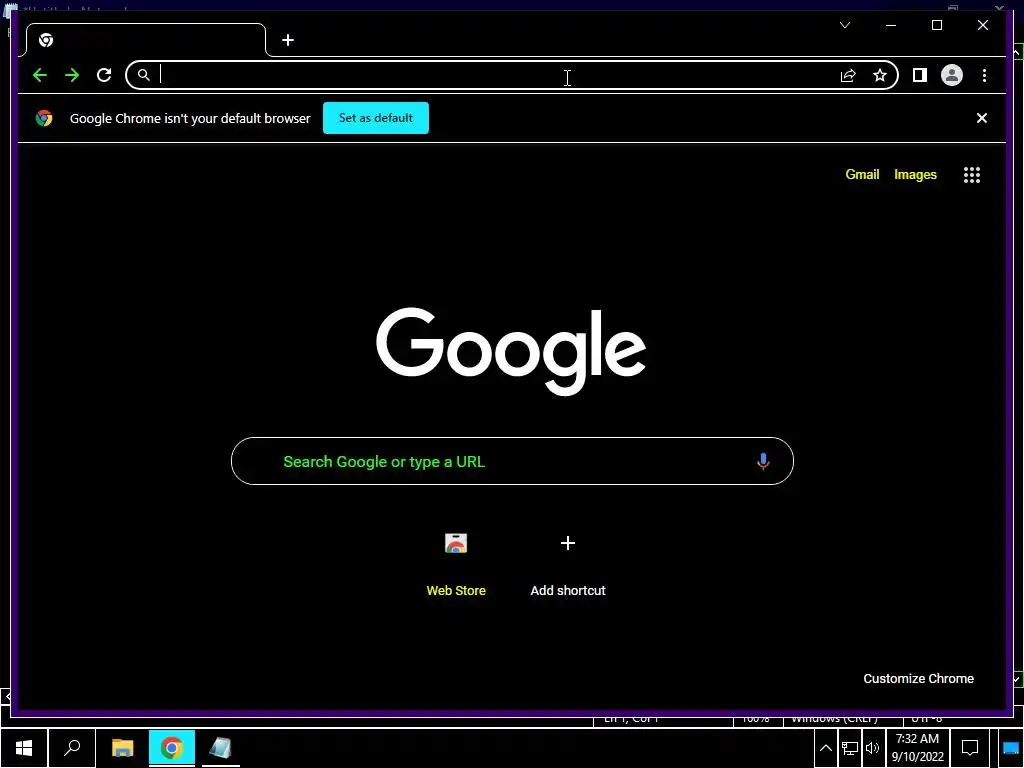Screen dimensions: 1024x768
Task: Bookmark this tab with the star icon
Action: tap(880, 75)
